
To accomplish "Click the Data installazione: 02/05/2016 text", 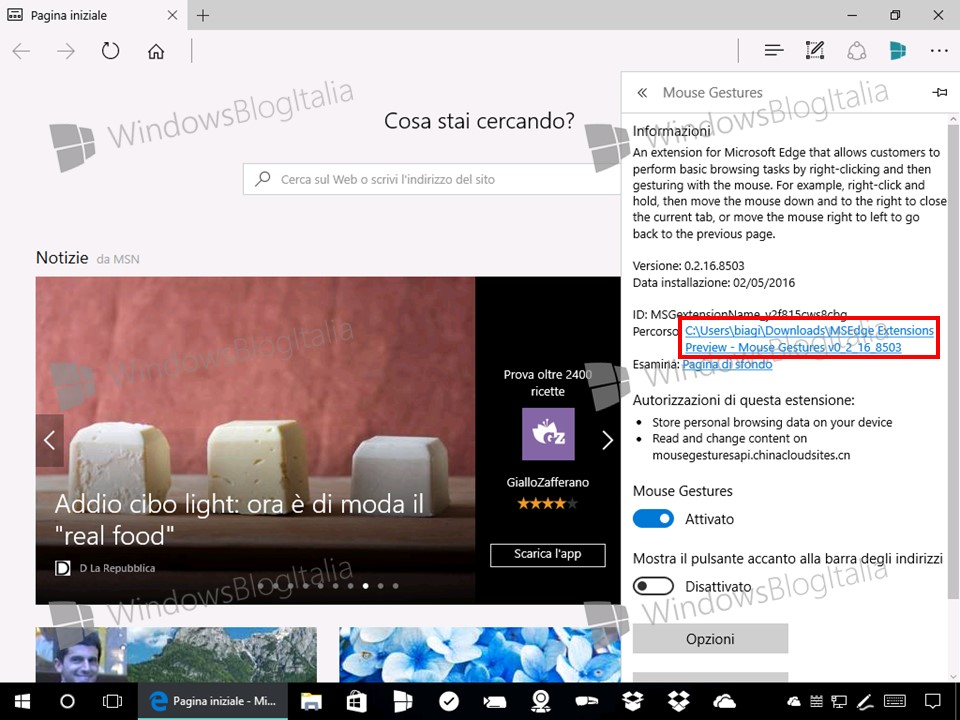I will point(714,283).
